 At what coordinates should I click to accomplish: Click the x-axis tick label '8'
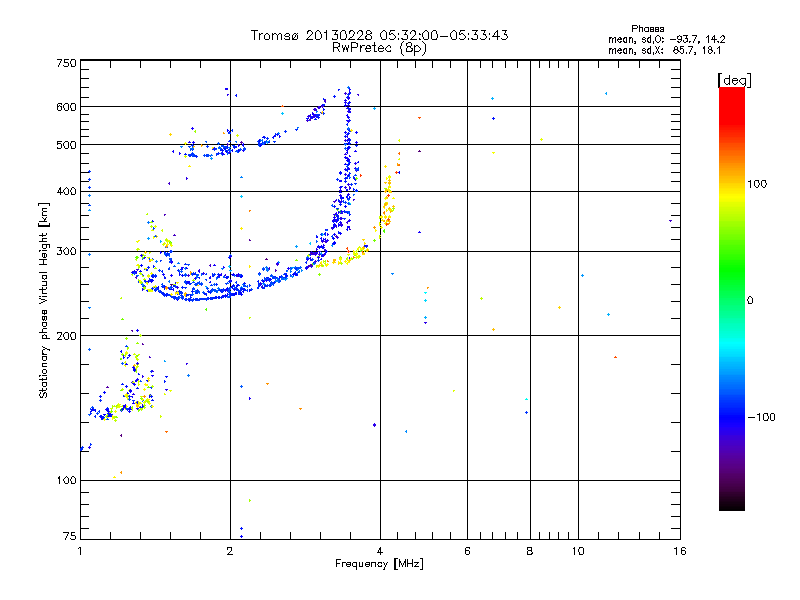(x=530, y=551)
